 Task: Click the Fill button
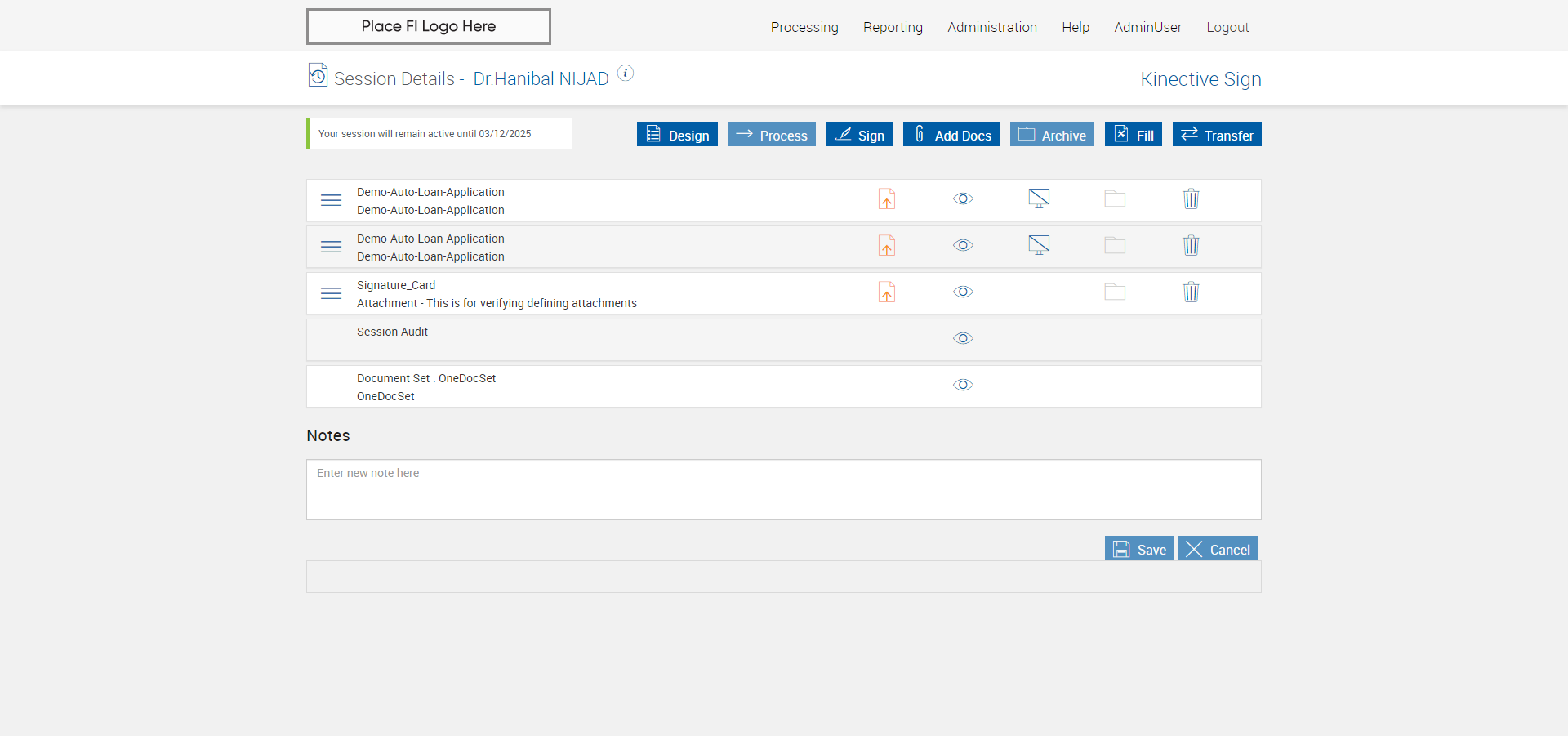1134,134
